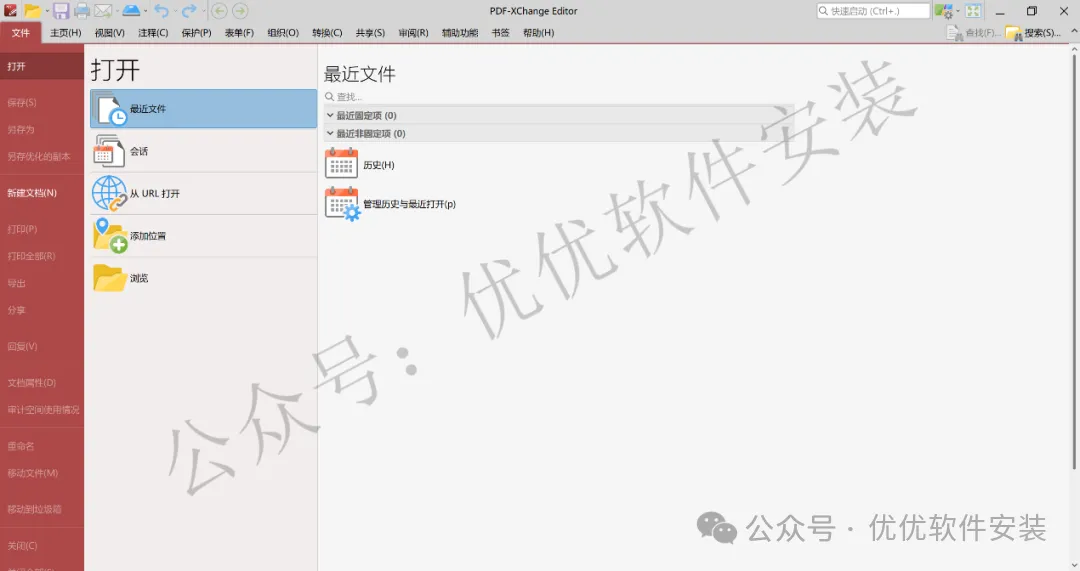Open the undo history dropdown arrow
The height and width of the screenshot is (571, 1080).
click(x=175, y=11)
